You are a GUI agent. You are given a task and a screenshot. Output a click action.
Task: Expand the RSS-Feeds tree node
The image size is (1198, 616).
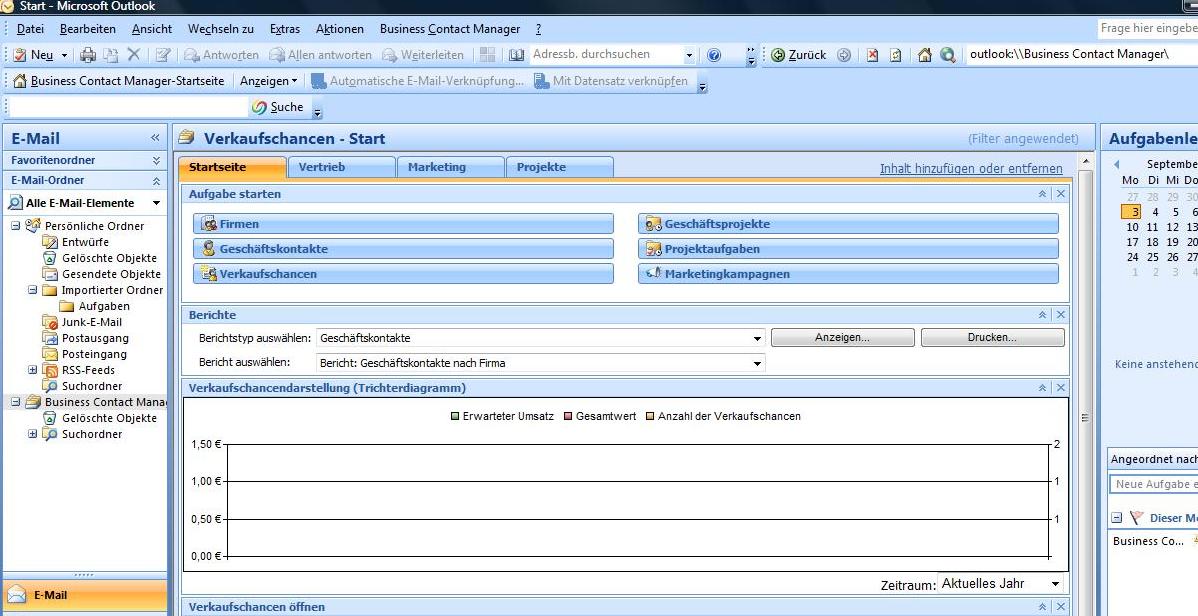click(32, 370)
